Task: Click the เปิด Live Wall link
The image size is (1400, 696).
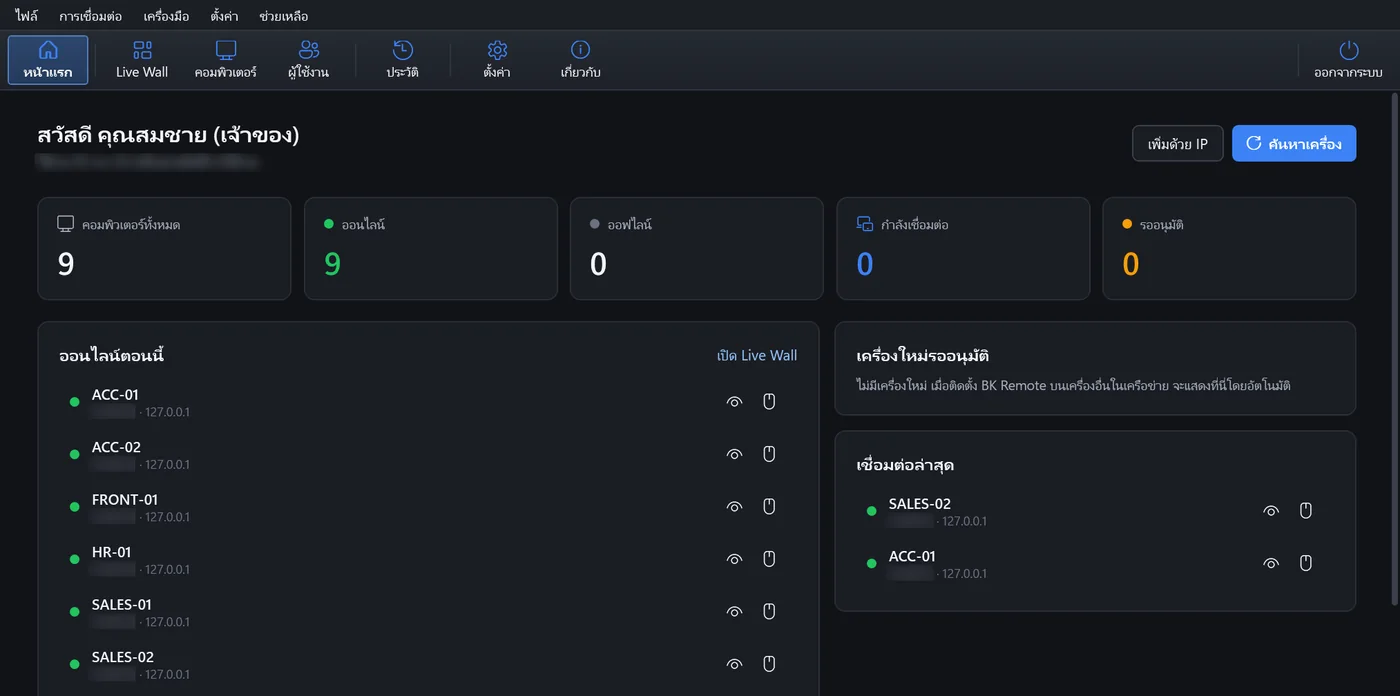Action: pos(757,355)
